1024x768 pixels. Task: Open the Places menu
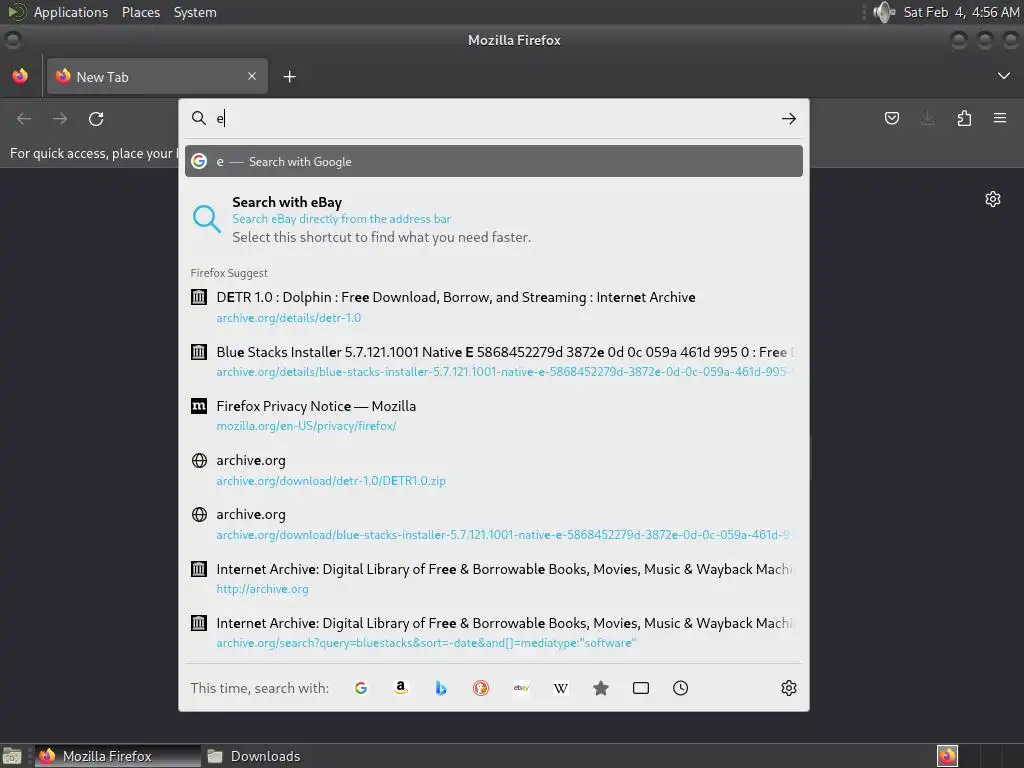click(141, 12)
